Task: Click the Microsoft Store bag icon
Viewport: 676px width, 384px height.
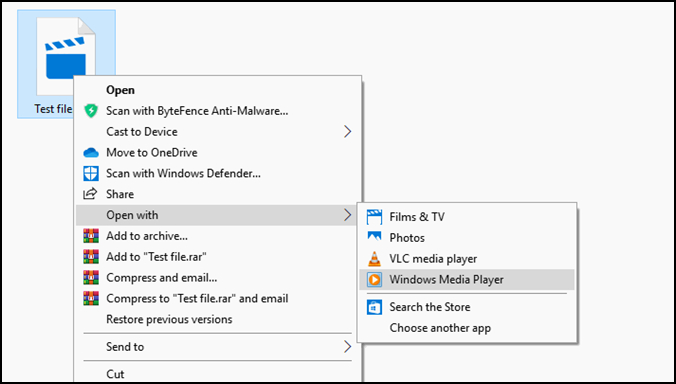Action: pos(374,307)
